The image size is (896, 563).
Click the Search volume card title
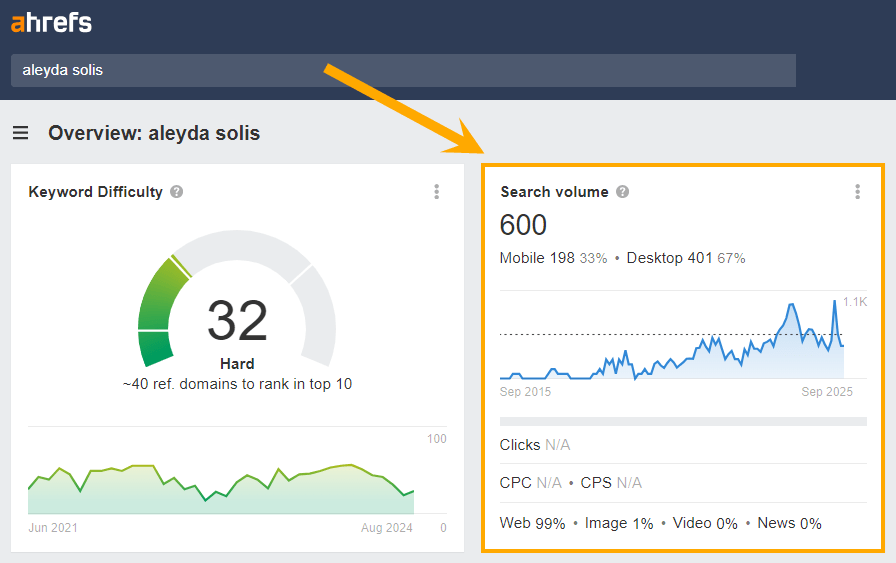point(554,191)
